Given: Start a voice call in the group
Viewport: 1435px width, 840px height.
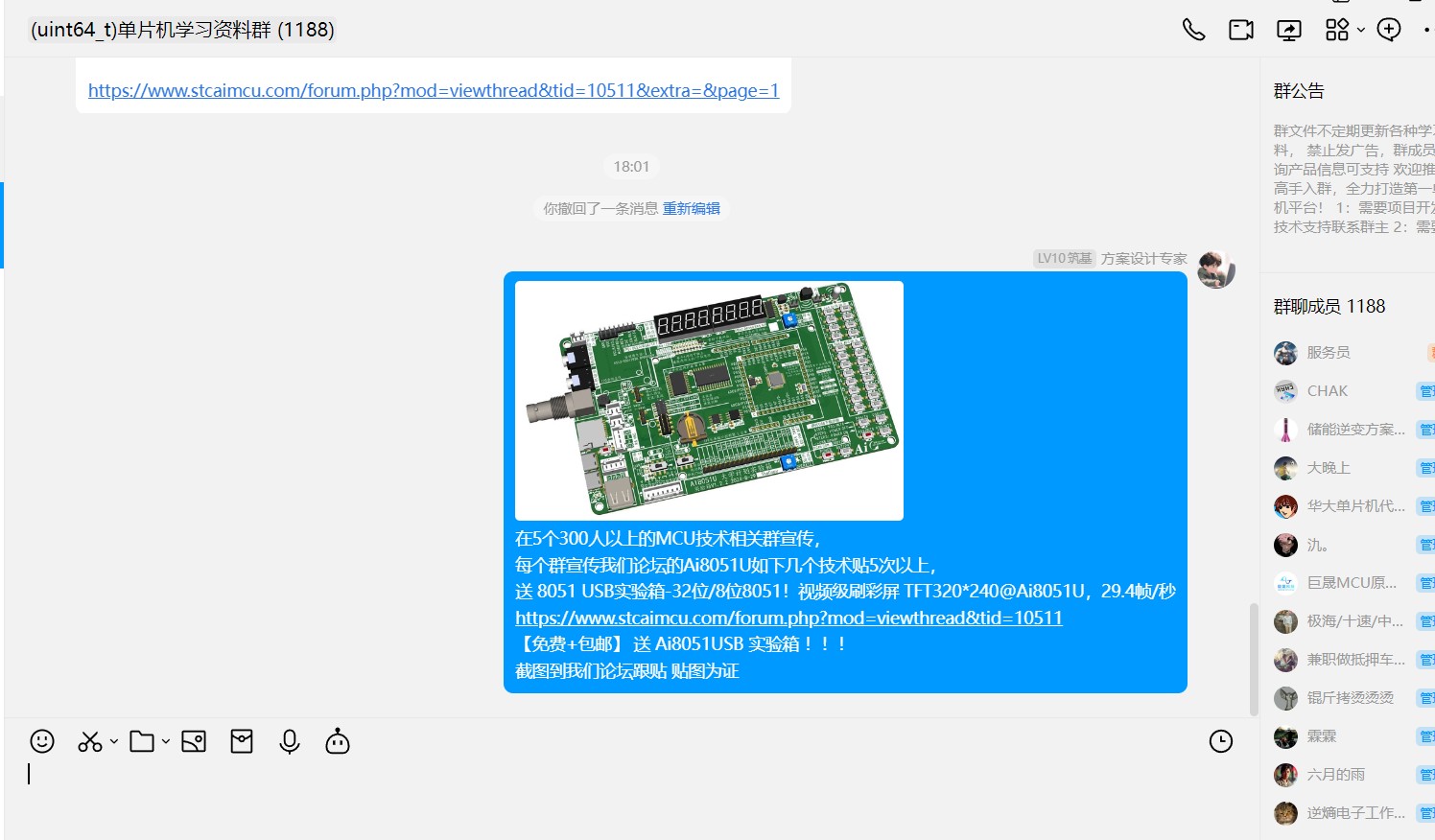Looking at the screenshot, I should [1193, 30].
